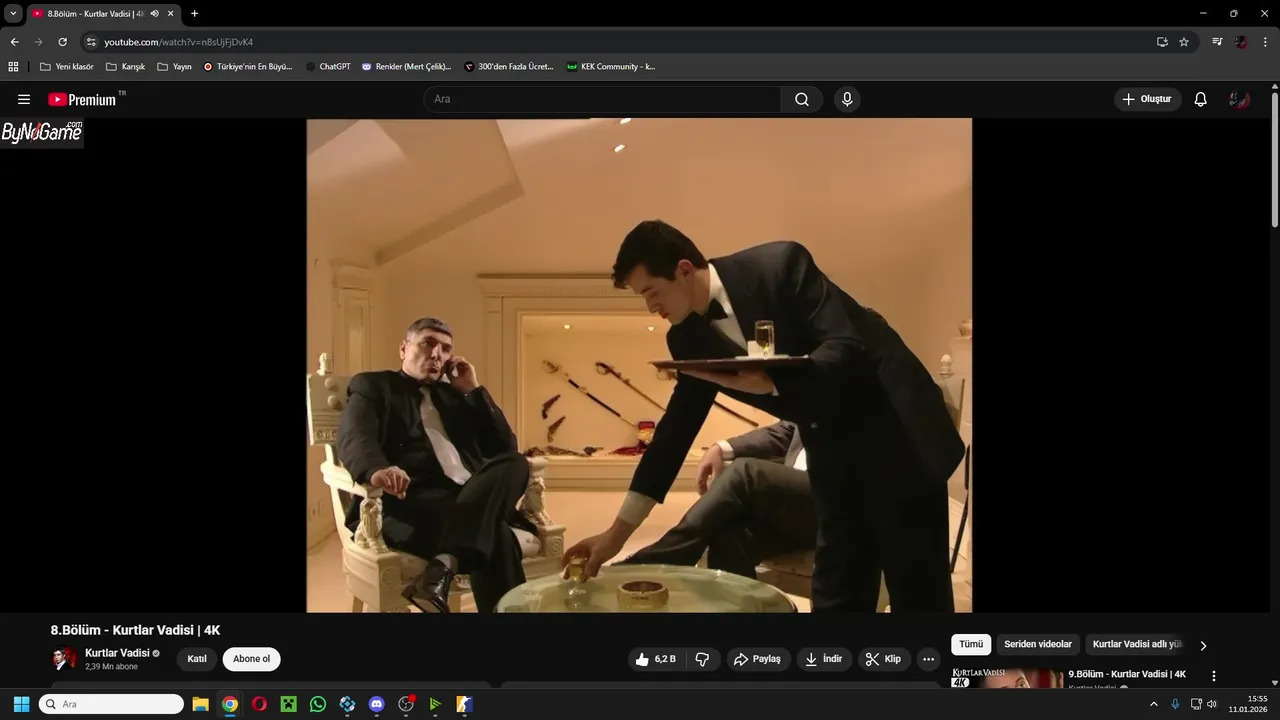
Task: Click the YouTube search magnifier button
Action: tap(802, 99)
